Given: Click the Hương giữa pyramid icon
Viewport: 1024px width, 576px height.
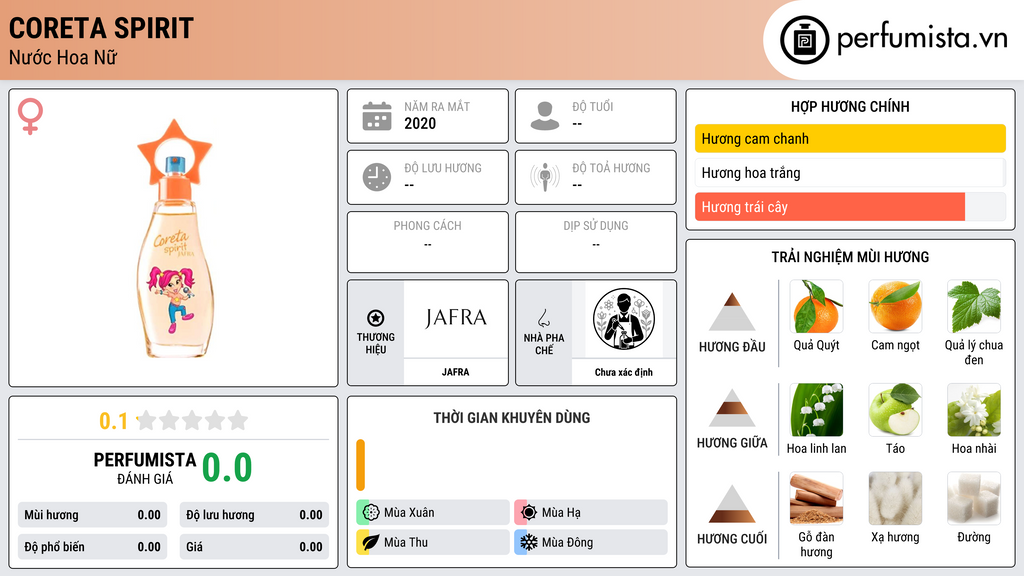Looking at the screenshot, I should 732,408.
